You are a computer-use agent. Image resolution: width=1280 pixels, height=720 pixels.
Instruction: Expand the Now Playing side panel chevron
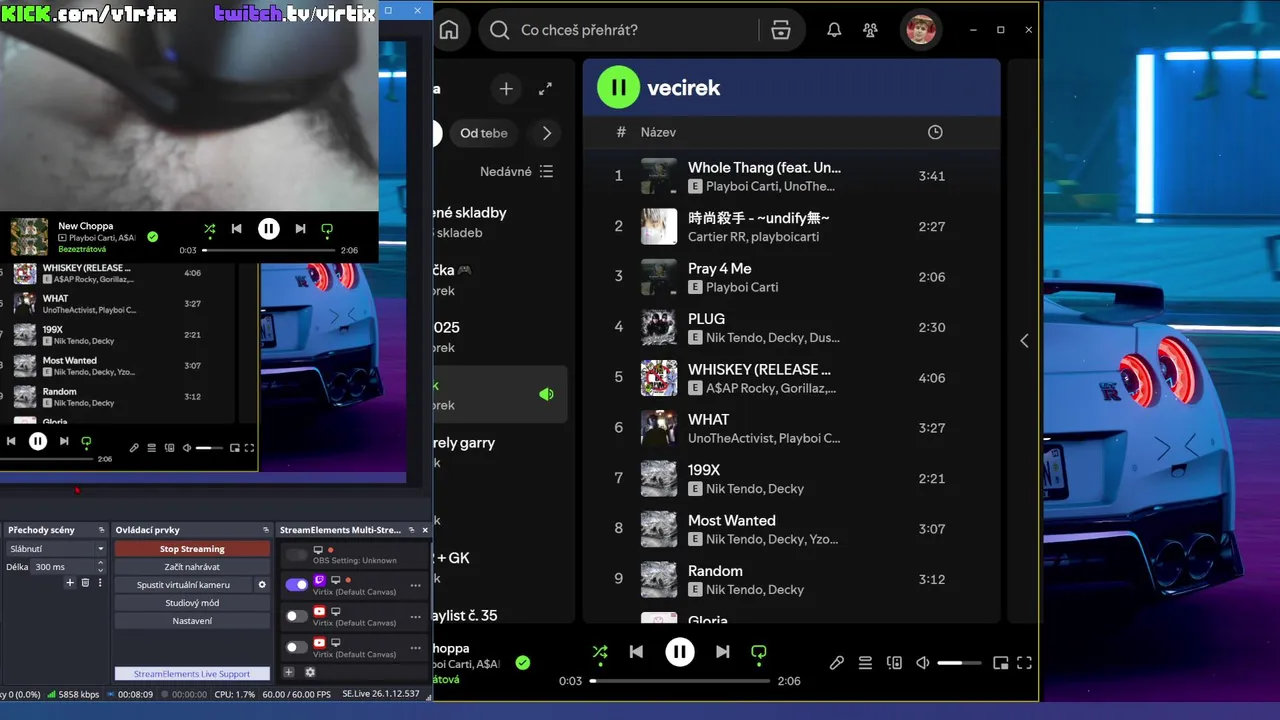[1024, 341]
